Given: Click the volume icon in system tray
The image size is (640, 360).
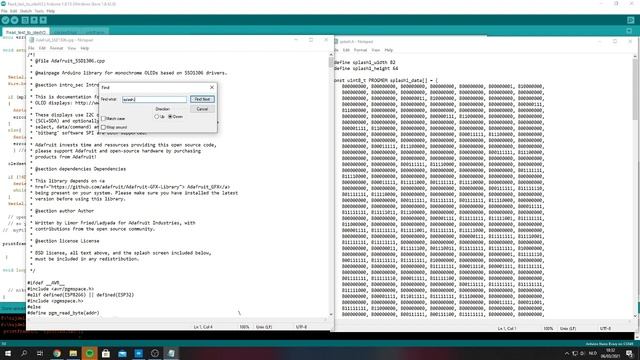Looking at the screenshot, I should (582, 353).
